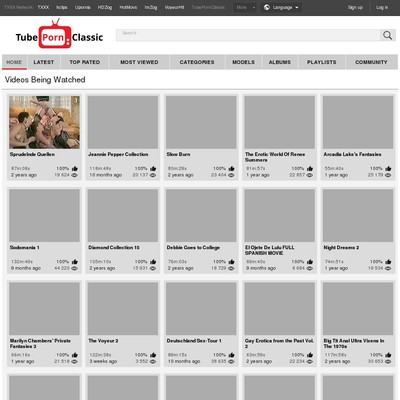Open the hclips network link
Viewport: 400px width, 400px height.
click(62, 7)
